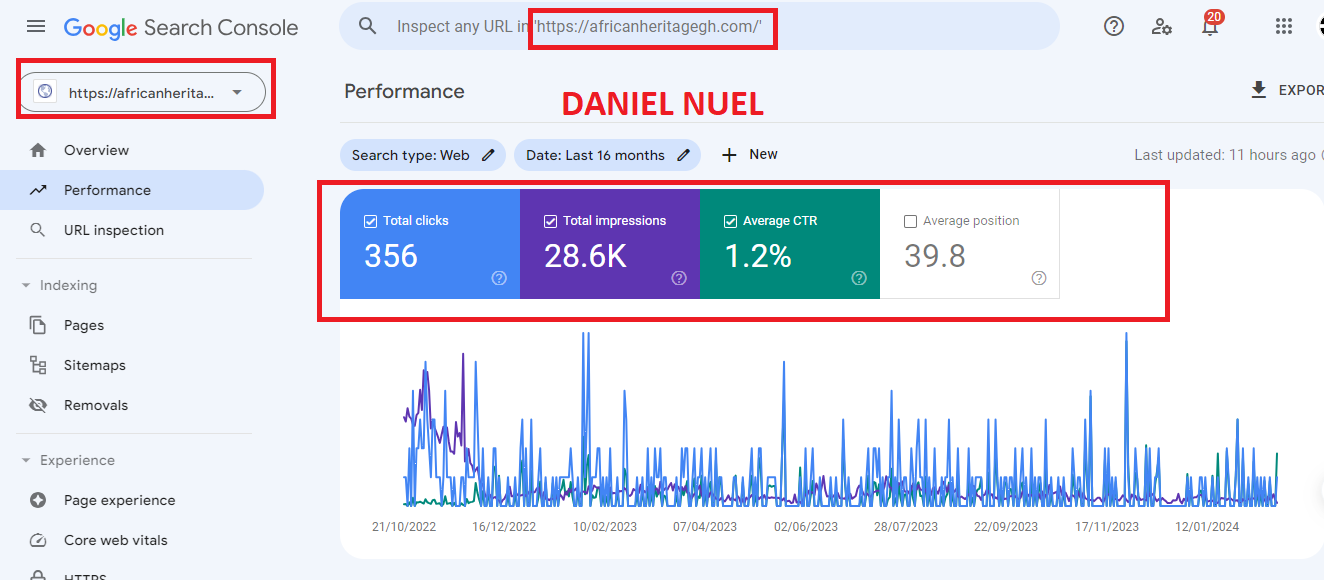This screenshot has width=1324, height=580.
Task: Enable the Average position metric
Action: [x=909, y=220]
